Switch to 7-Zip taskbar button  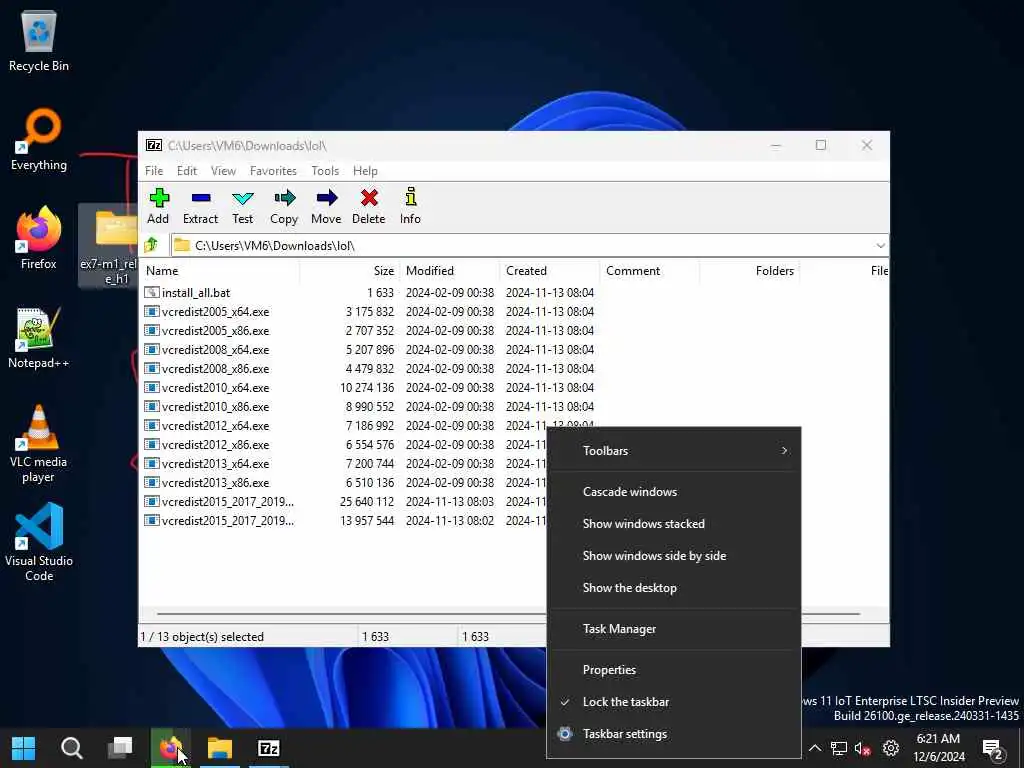click(x=268, y=748)
